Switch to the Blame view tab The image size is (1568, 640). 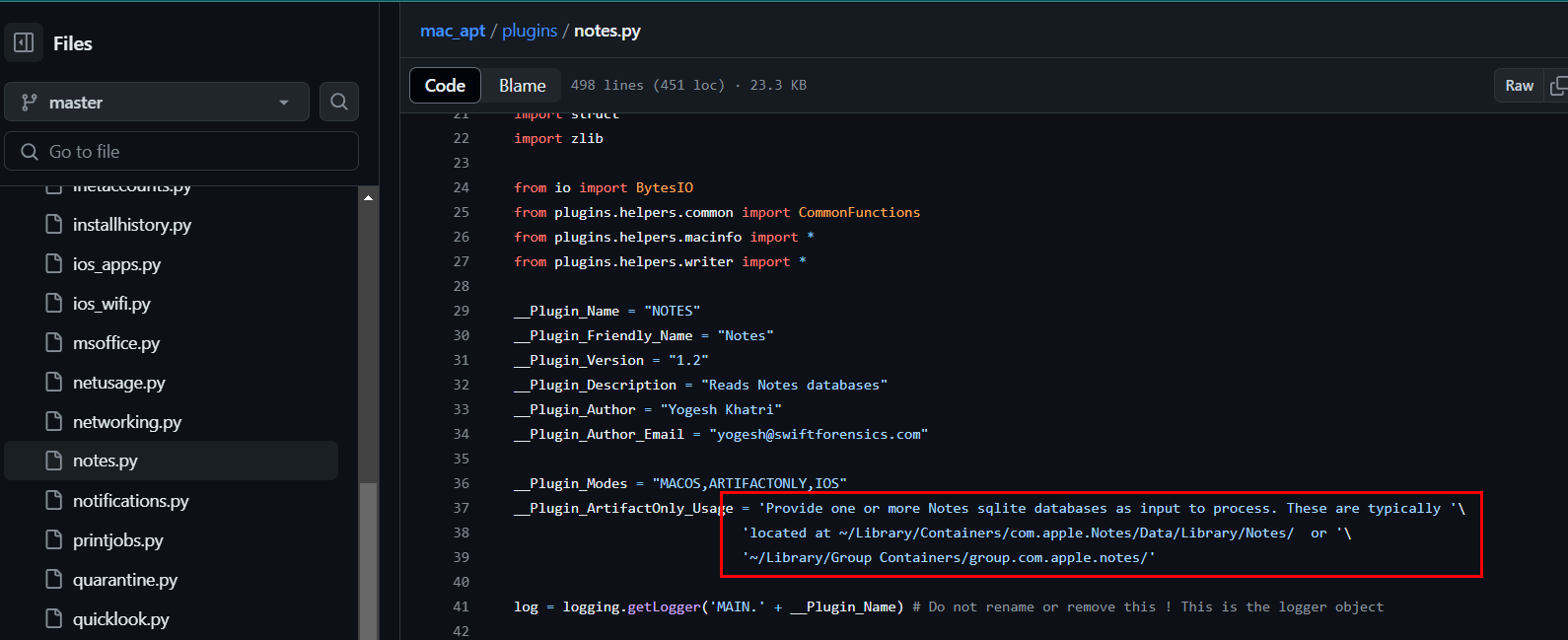click(522, 86)
